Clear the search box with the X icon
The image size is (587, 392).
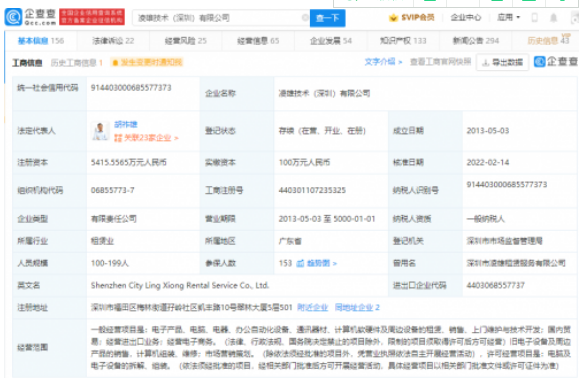coord(305,18)
